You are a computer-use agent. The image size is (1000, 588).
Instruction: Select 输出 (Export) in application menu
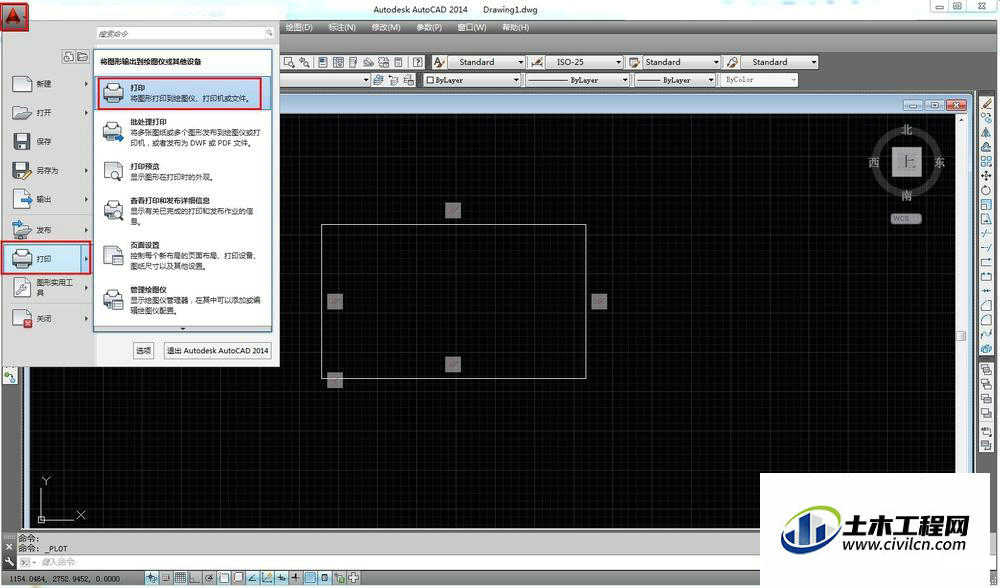click(x=47, y=200)
